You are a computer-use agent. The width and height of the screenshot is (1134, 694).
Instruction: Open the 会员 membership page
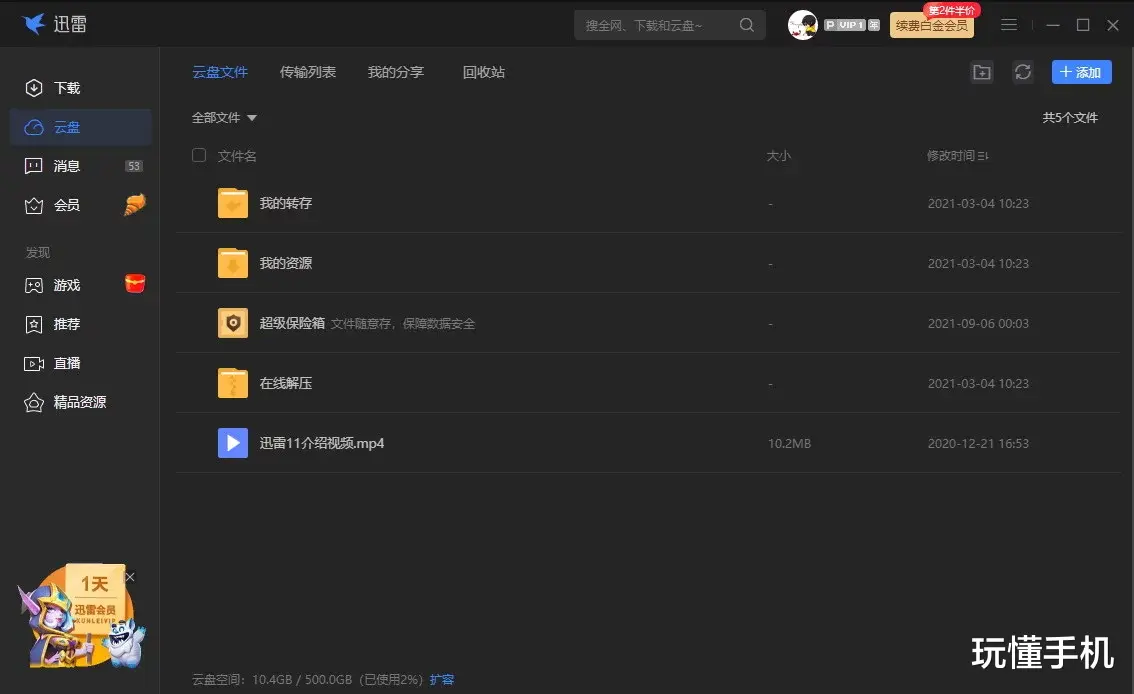[66, 205]
